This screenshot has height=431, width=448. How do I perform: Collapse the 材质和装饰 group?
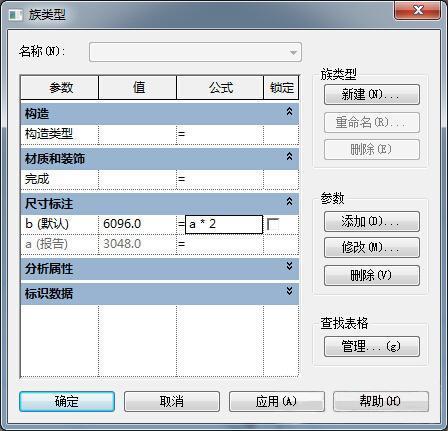pyautogui.click(x=289, y=156)
